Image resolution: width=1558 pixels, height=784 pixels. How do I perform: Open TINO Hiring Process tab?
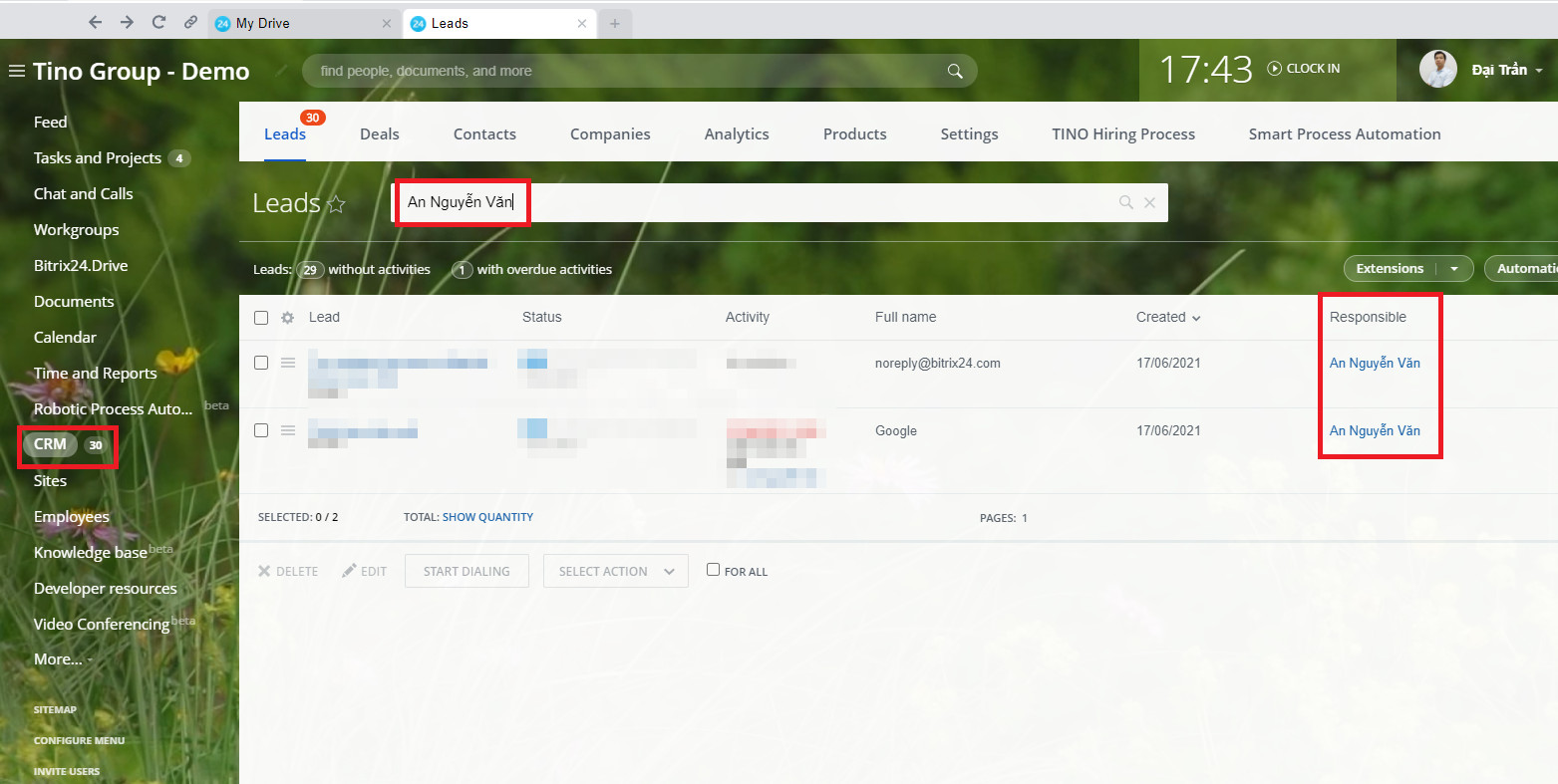click(x=1123, y=134)
